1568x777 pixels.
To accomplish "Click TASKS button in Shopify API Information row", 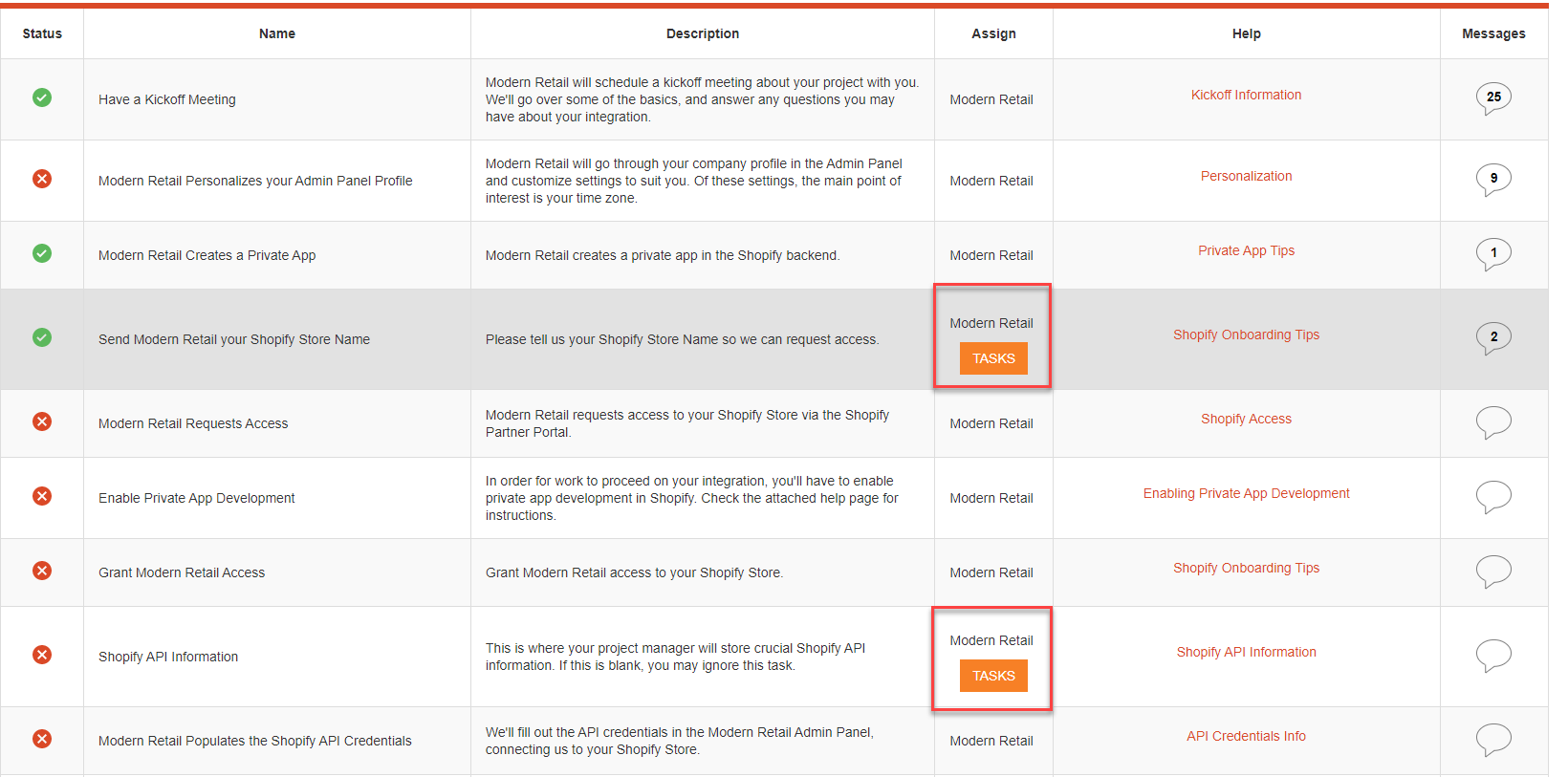I will click(993, 676).
